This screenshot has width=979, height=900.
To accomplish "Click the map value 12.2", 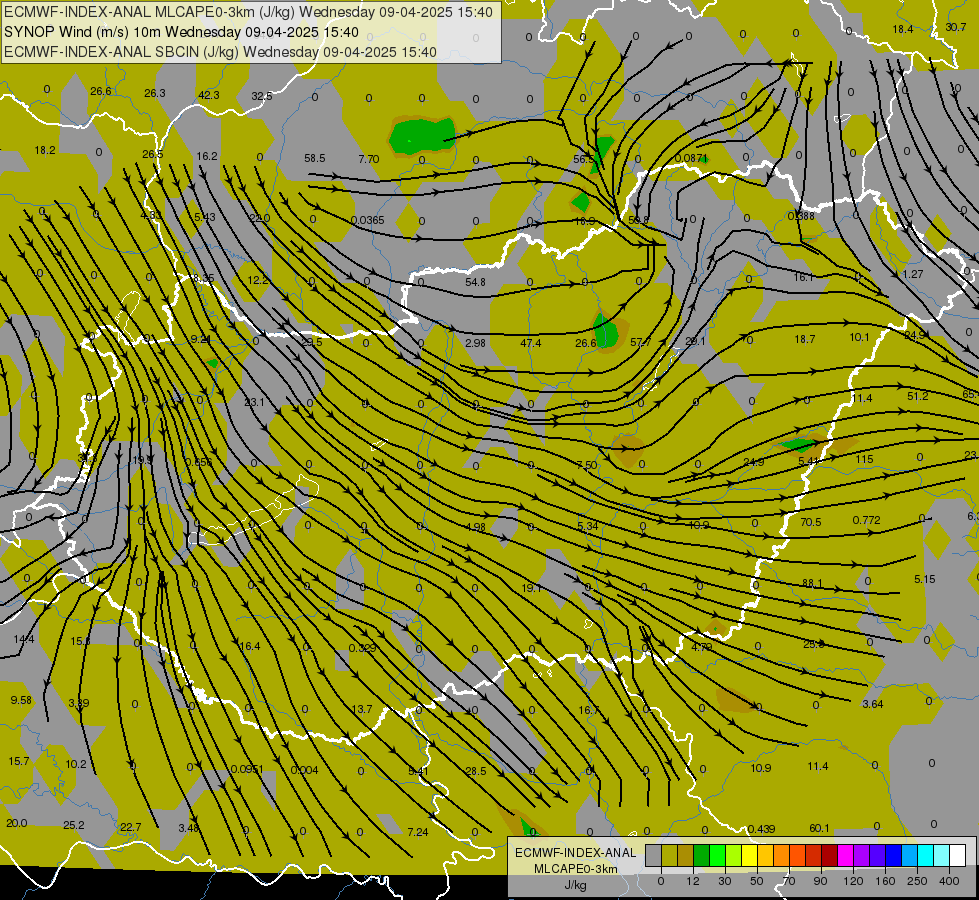I will [x=258, y=280].
